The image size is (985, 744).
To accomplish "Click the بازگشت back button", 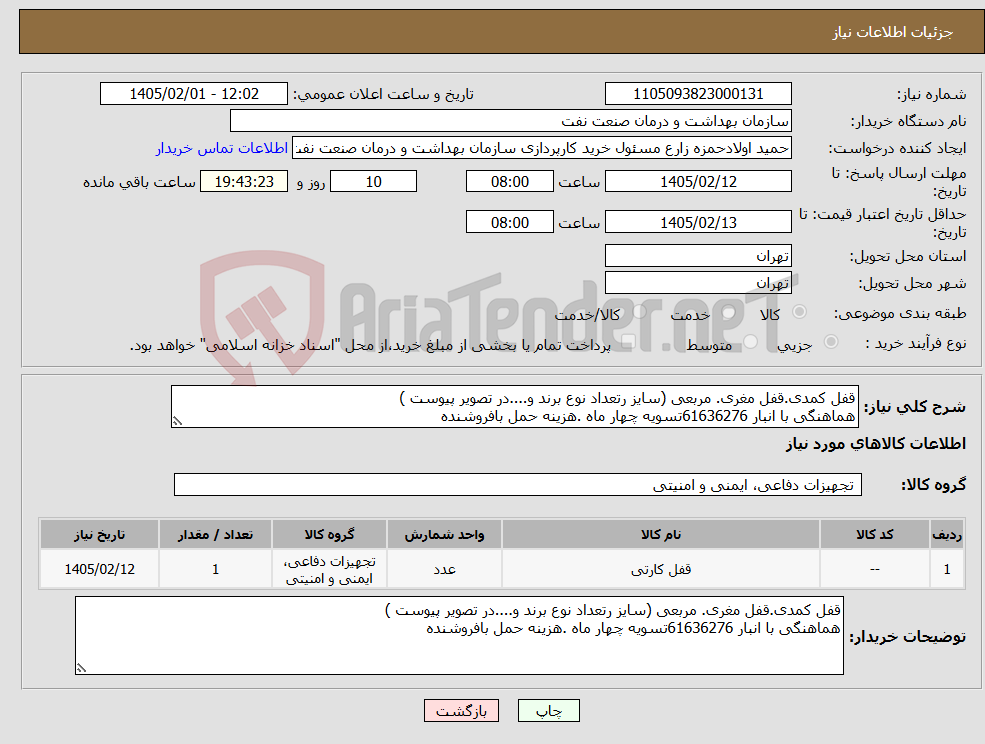I will 461,711.
